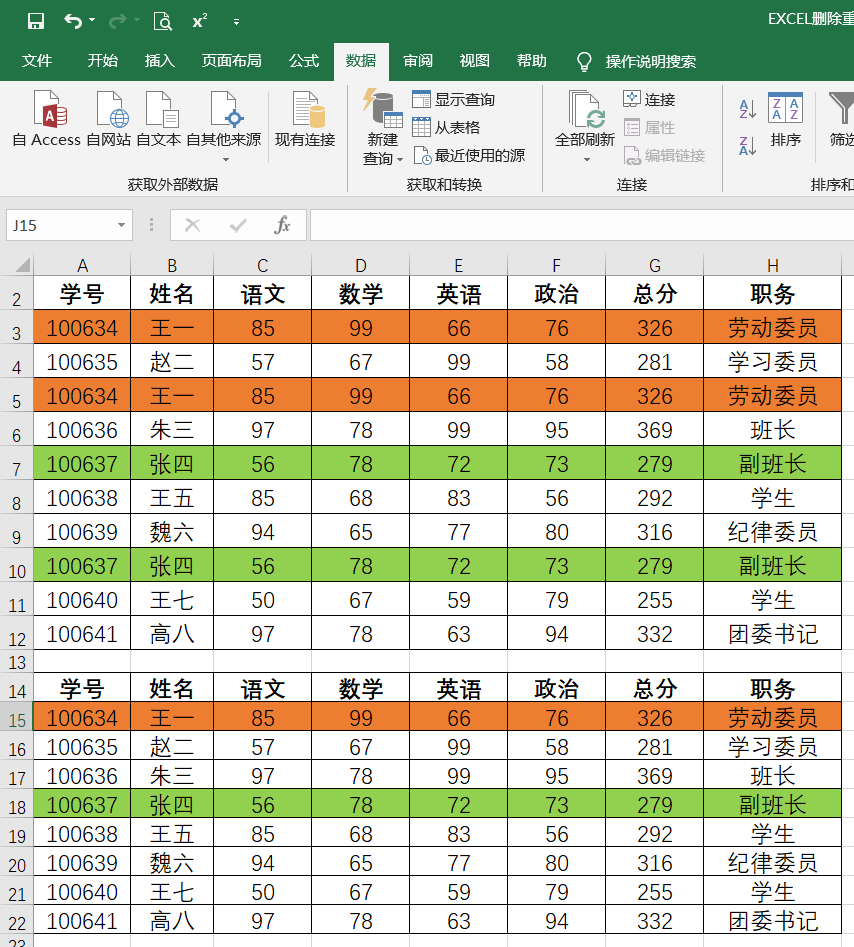This screenshot has width=854, height=947.
Task: Select row 15 header
Action: 17,716
